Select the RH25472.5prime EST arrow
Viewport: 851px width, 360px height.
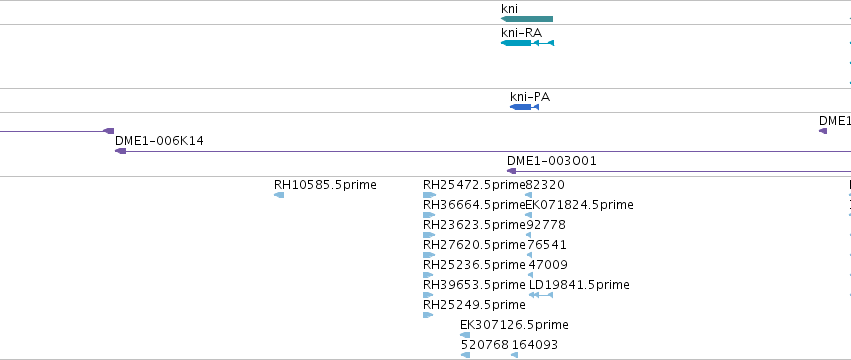(x=429, y=195)
